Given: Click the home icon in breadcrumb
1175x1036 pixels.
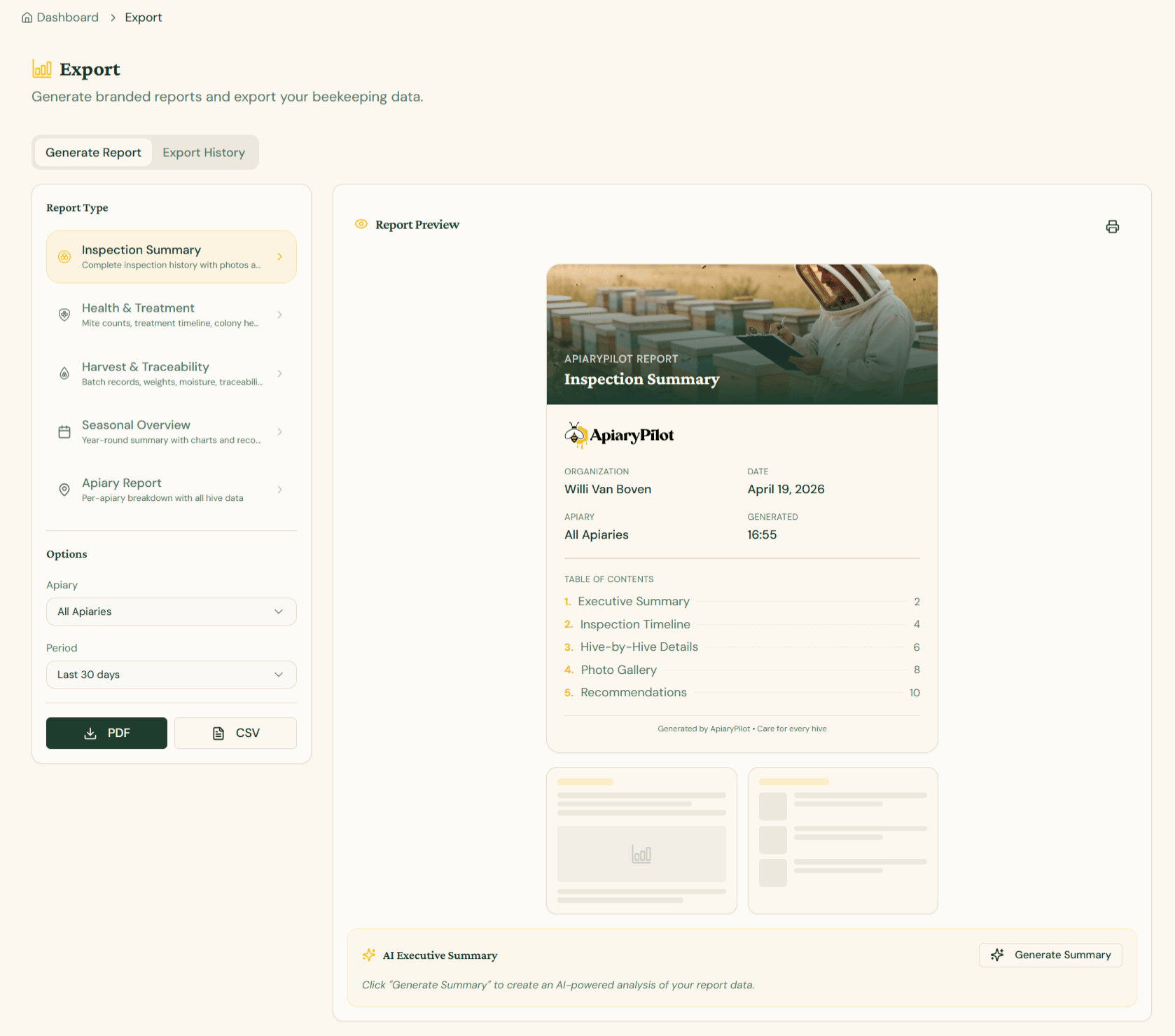Looking at the screenshot, I should click(x=27, y=18).
